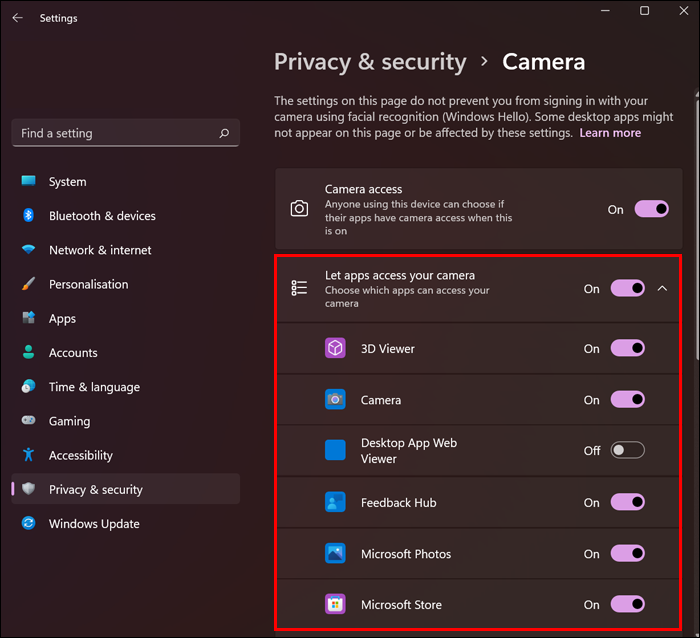This screenshot has height=638, width=700.
Task: Collapse the Let apps access list
Action: pos(662,288)
